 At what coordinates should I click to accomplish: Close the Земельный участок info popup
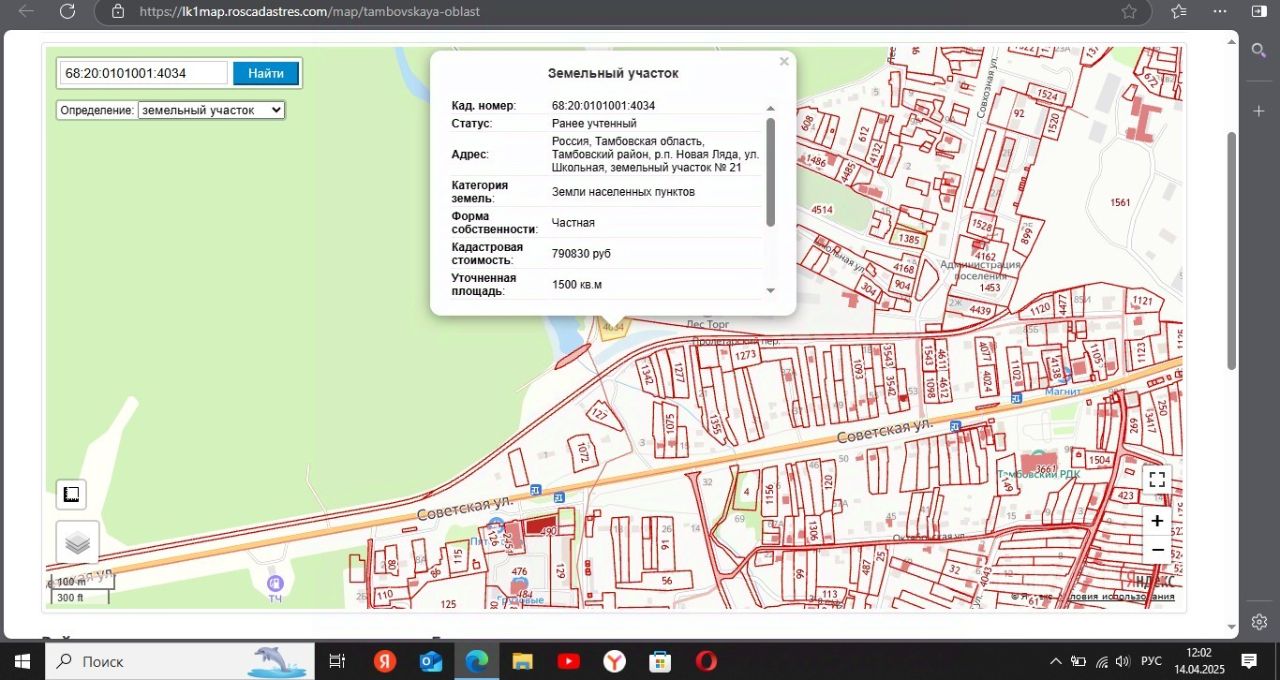tap(784, 62)
